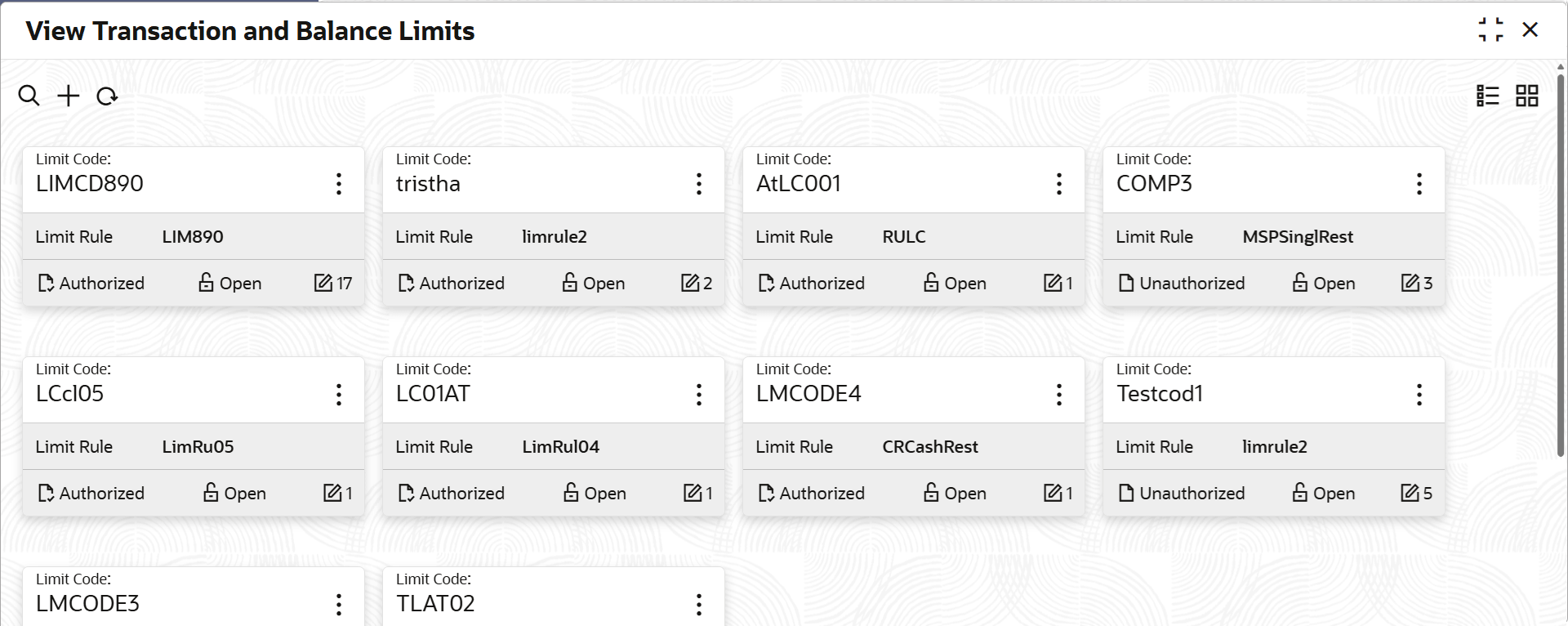Open the three-dot menu on the LIMCD890 card
Viewport: 1568px width, 626px height.
pyautogui.click(x=339, y=184)
